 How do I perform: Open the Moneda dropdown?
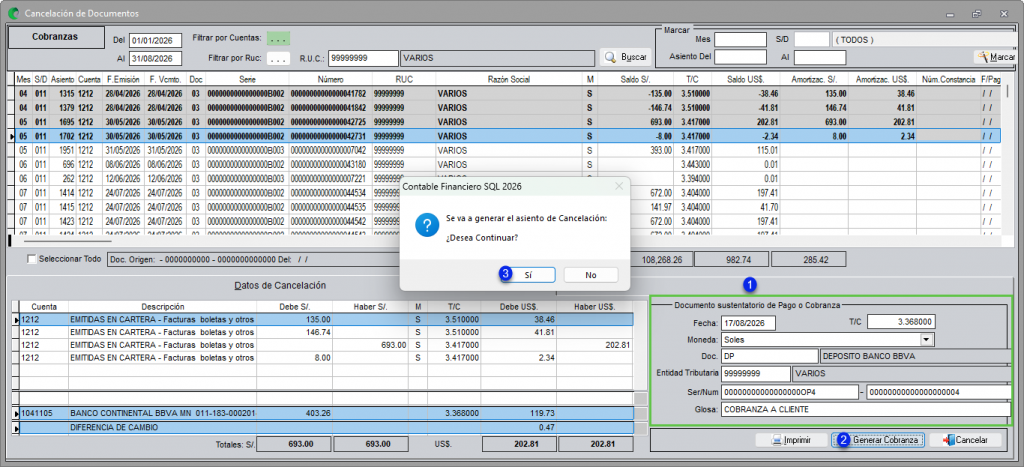tap(925, 340)
